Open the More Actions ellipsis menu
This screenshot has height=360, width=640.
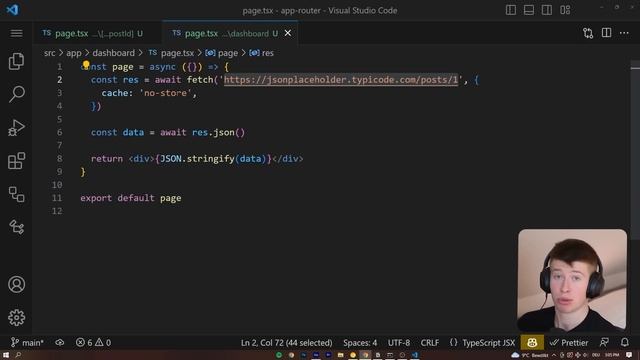[x=624, y=33]
